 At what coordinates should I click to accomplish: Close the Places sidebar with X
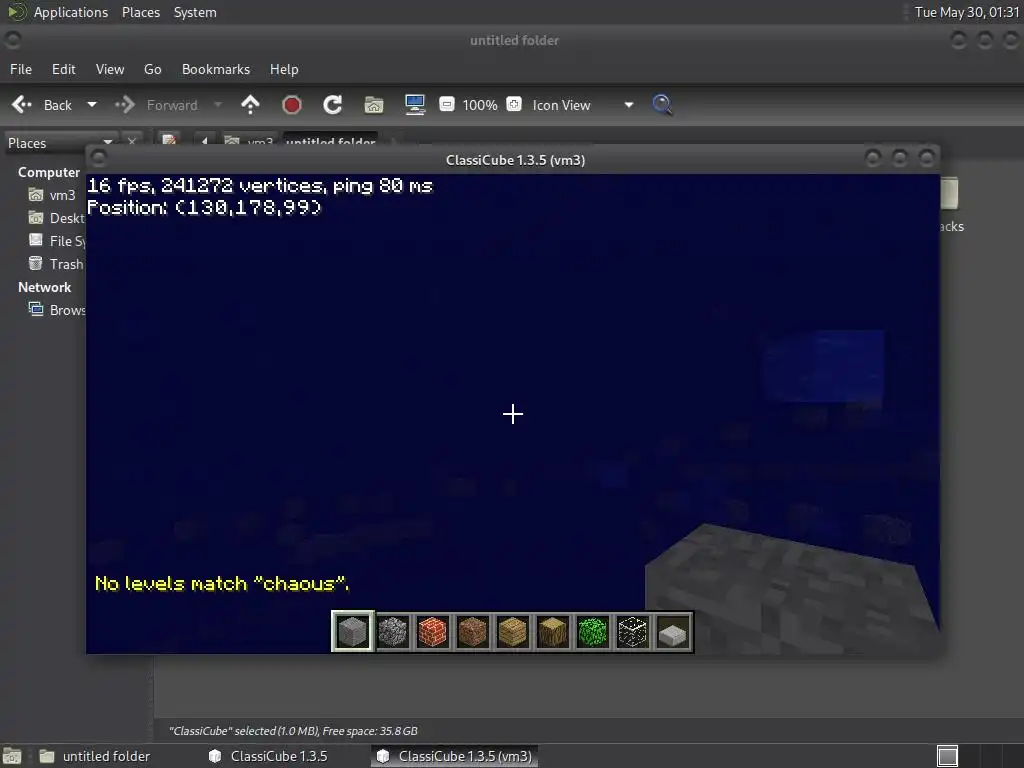(132, 141)
